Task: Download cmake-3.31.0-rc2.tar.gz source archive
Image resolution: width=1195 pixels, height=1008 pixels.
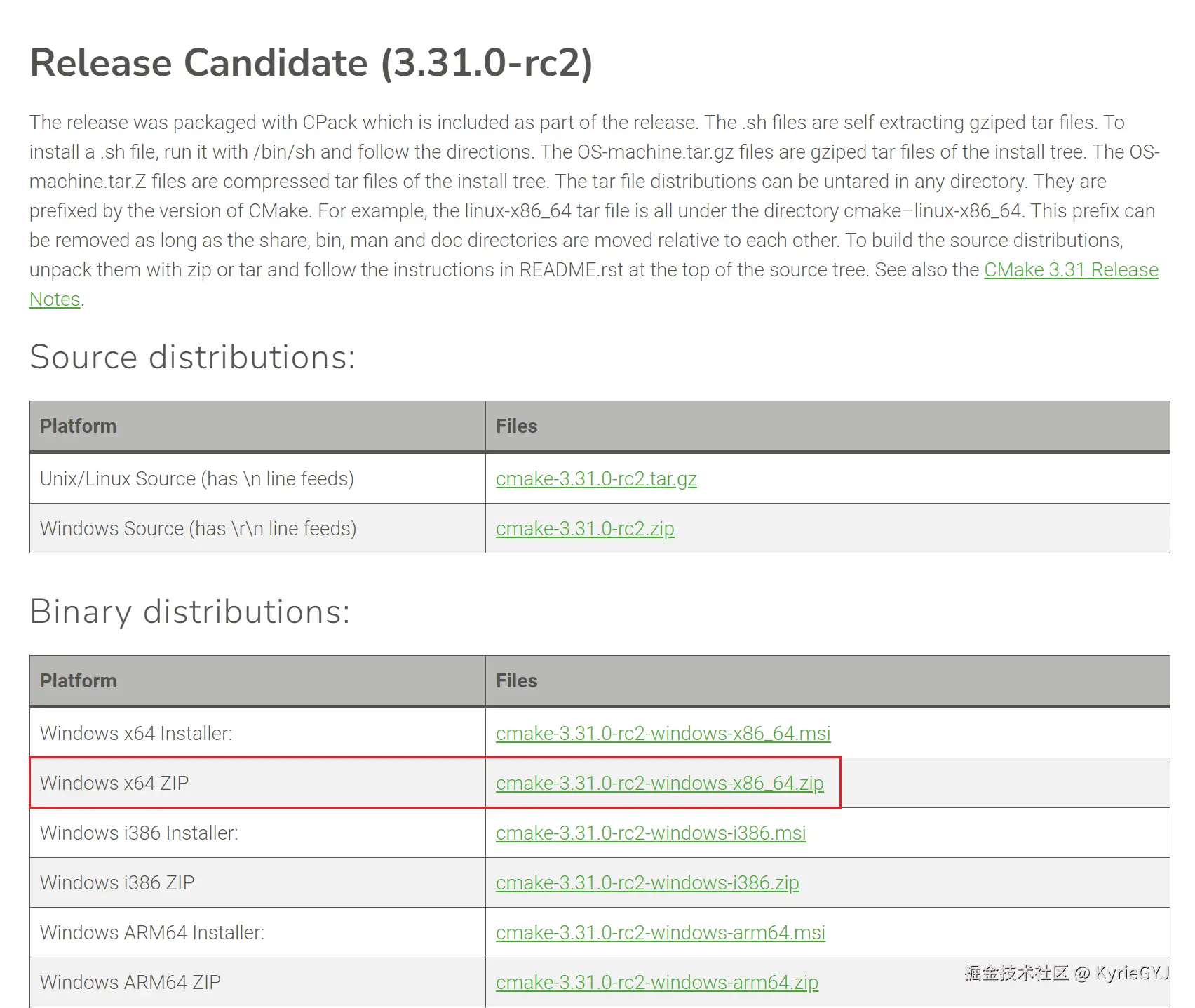Action: (x=596, y=479)
